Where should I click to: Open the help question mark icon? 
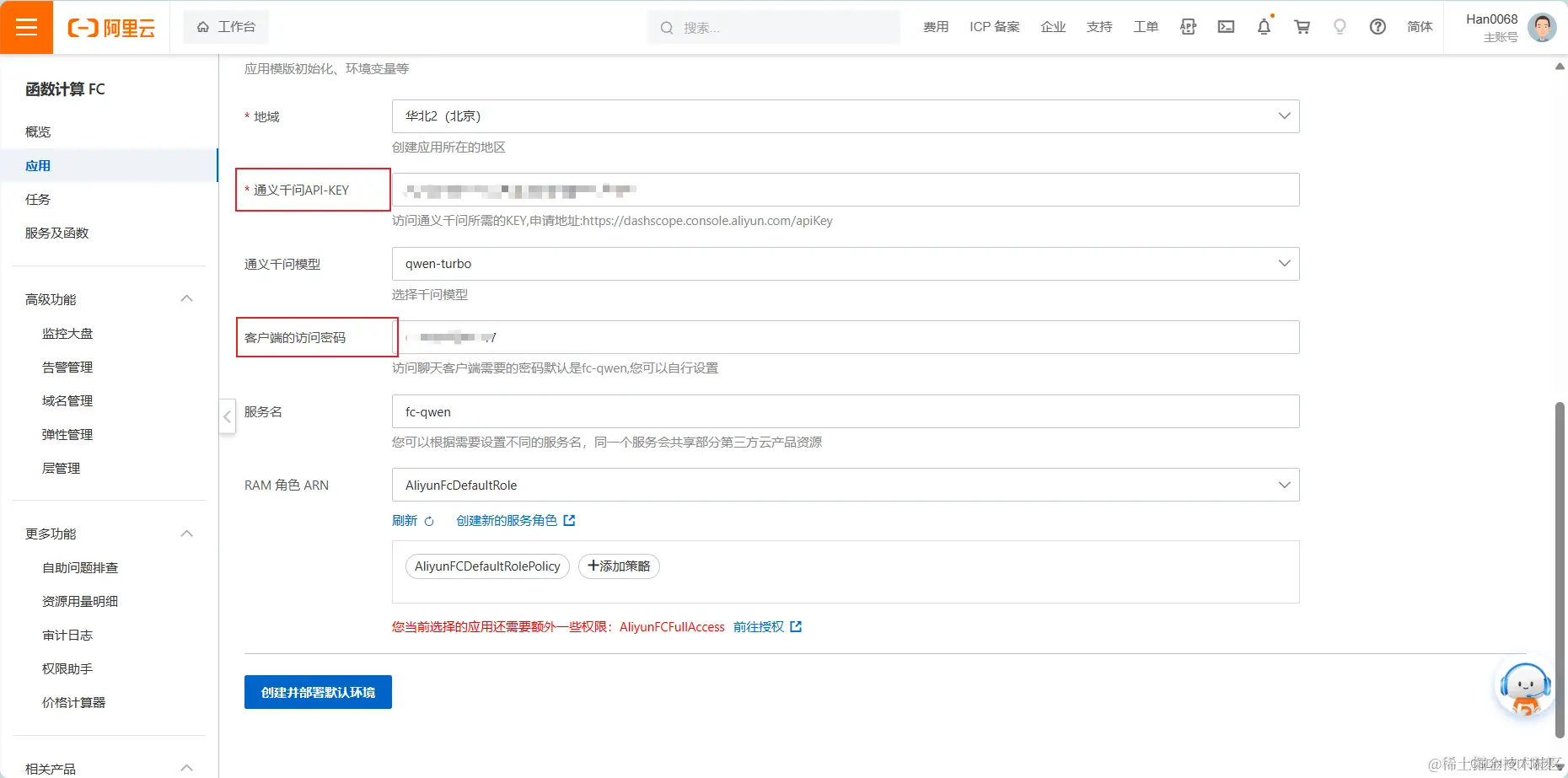pos(1377,27)
